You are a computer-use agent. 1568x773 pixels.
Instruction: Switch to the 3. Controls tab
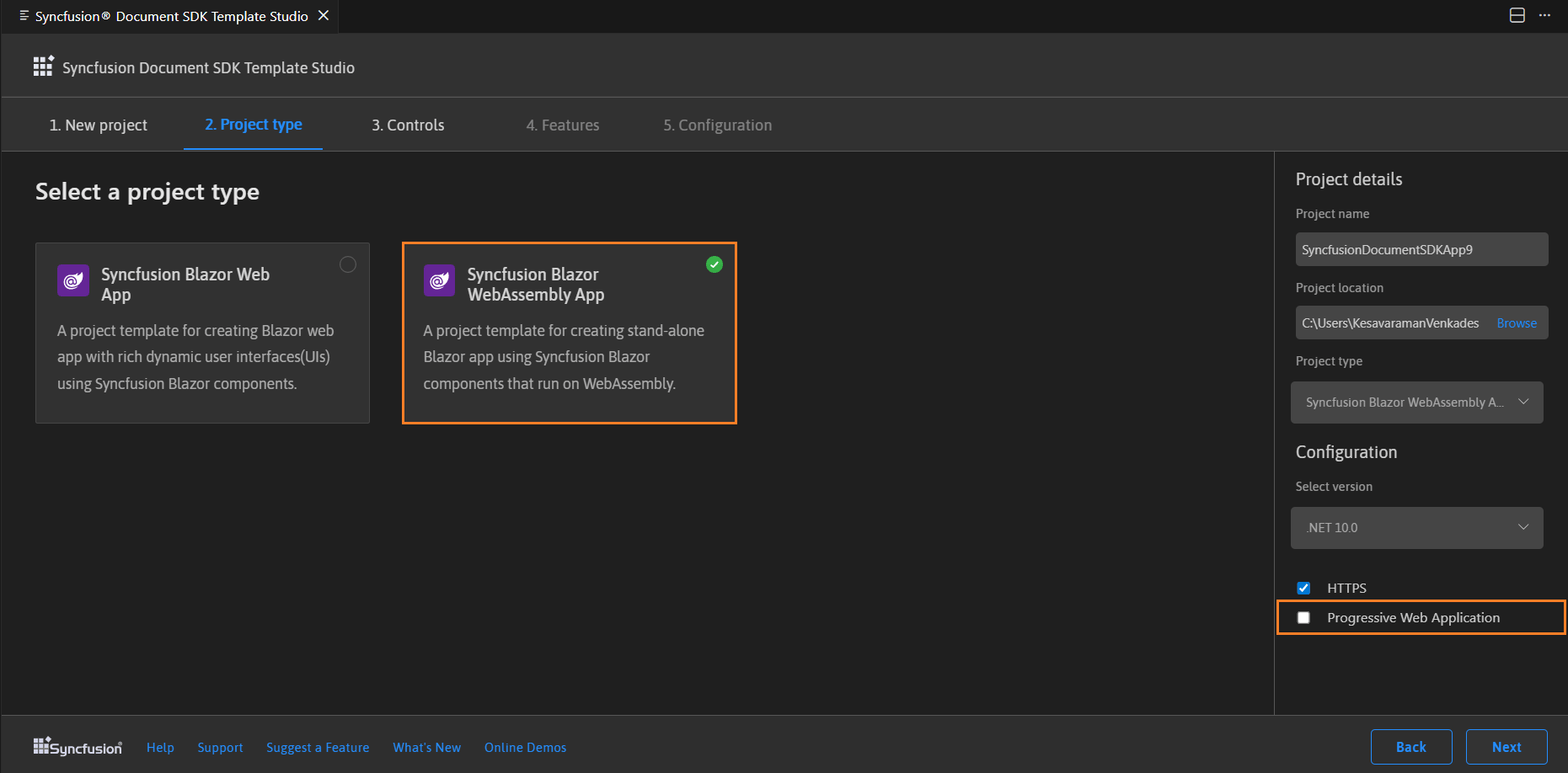click(408, 125)
